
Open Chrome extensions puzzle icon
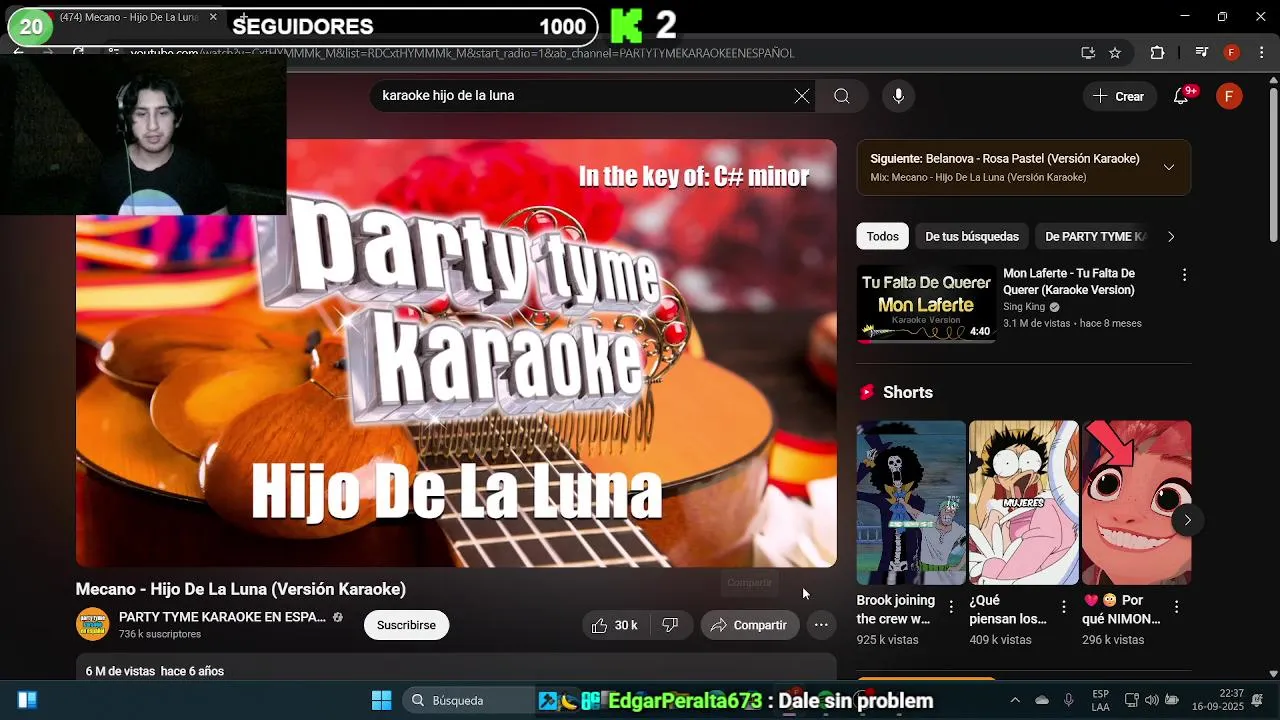coord(1157,53)
